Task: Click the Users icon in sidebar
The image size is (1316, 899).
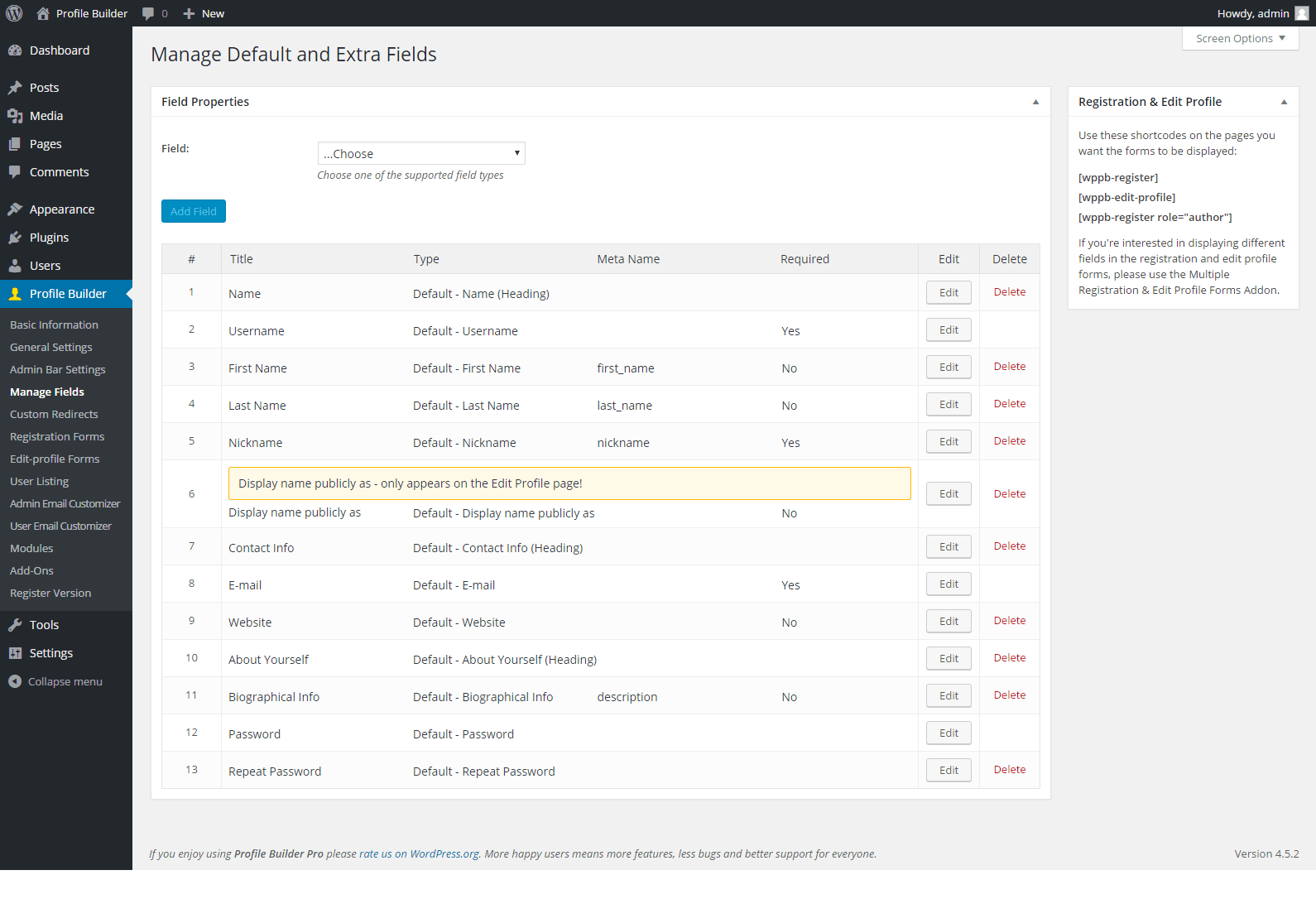Action: tap(15, 266)
